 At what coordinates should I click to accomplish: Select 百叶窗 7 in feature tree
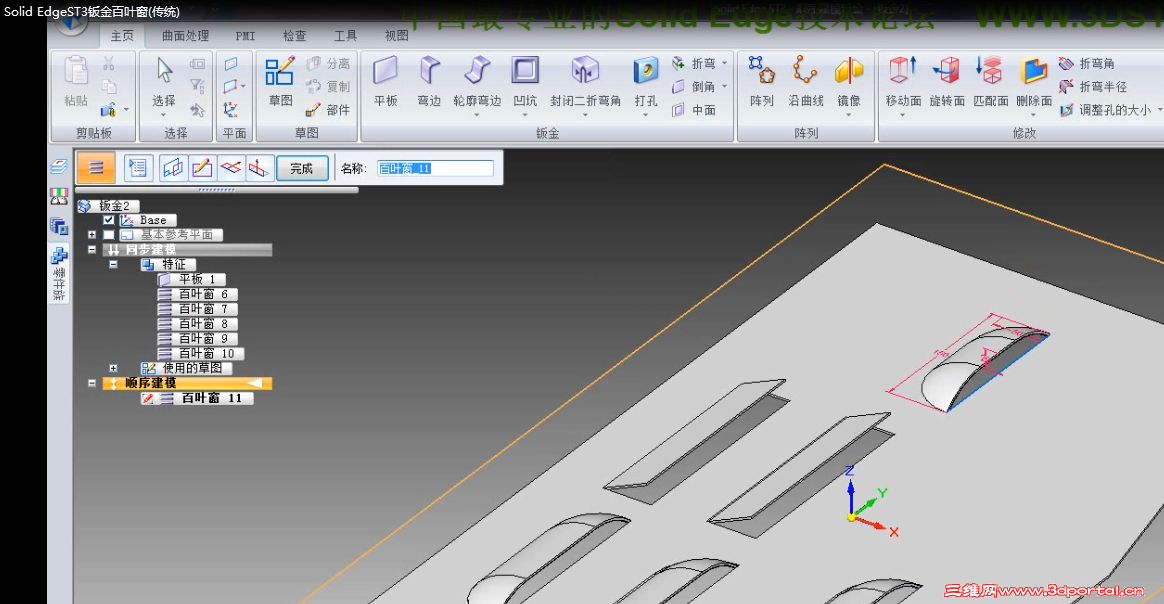[197, 309]
